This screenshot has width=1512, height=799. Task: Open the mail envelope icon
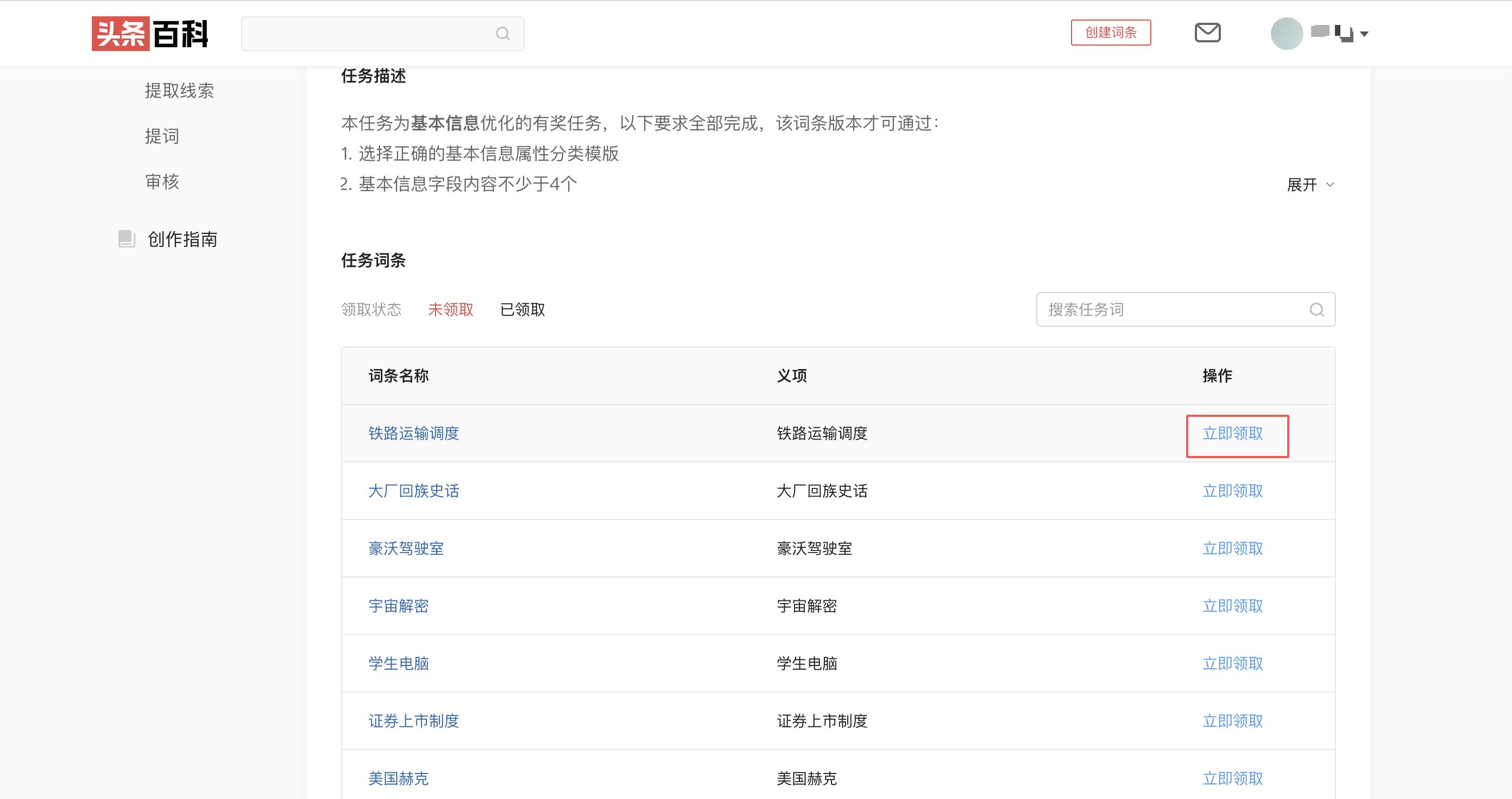(1207, 33)
